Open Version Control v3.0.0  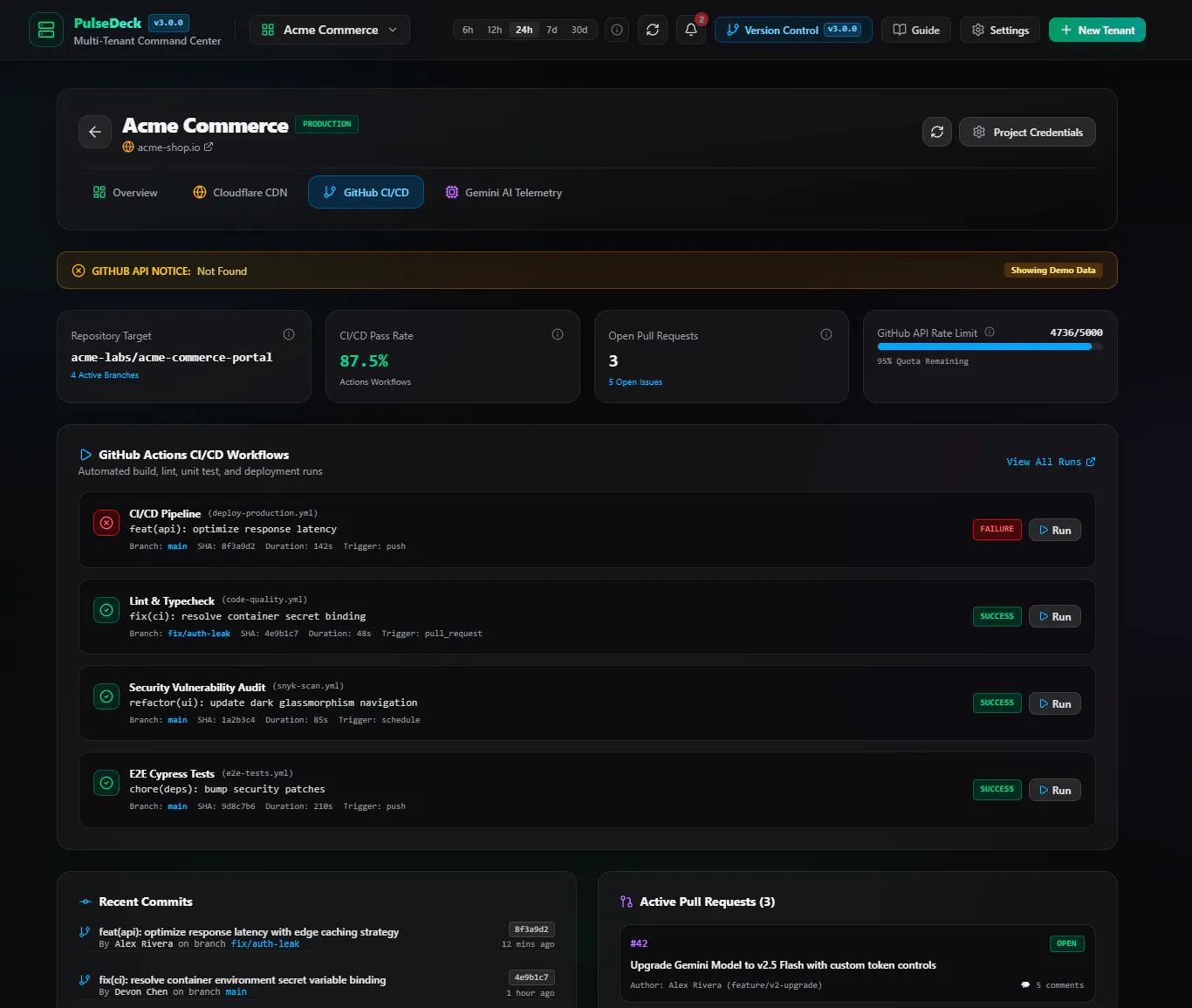[x=793, y=30]
